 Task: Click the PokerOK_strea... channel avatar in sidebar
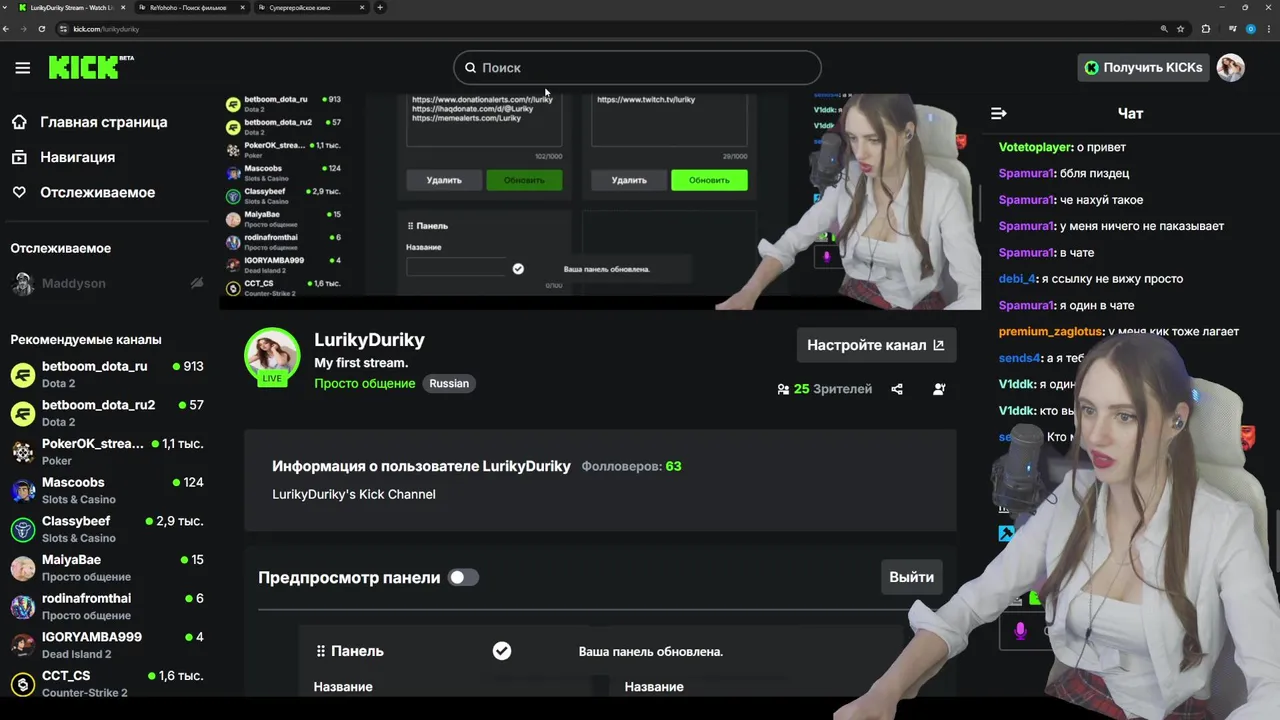tap(22, 452)
